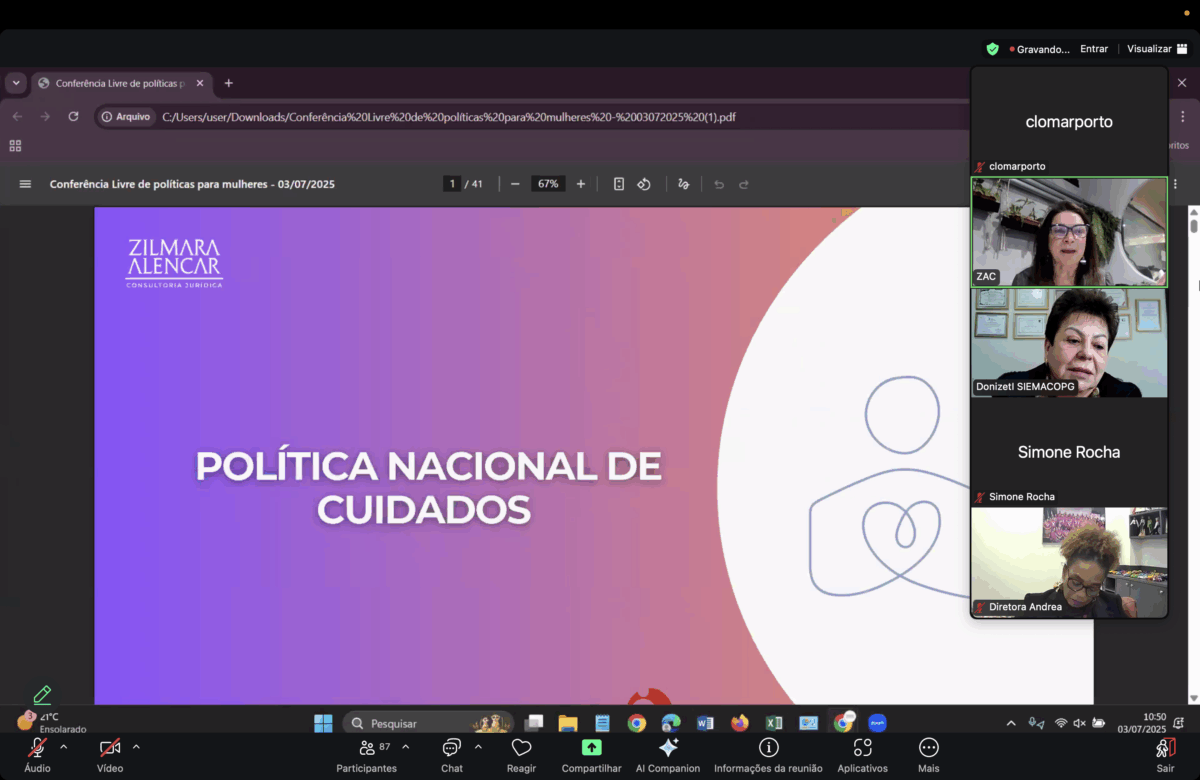Turn on camera with Vídeo button
This screenshot has height=780, width=1200.
[110, 748]
